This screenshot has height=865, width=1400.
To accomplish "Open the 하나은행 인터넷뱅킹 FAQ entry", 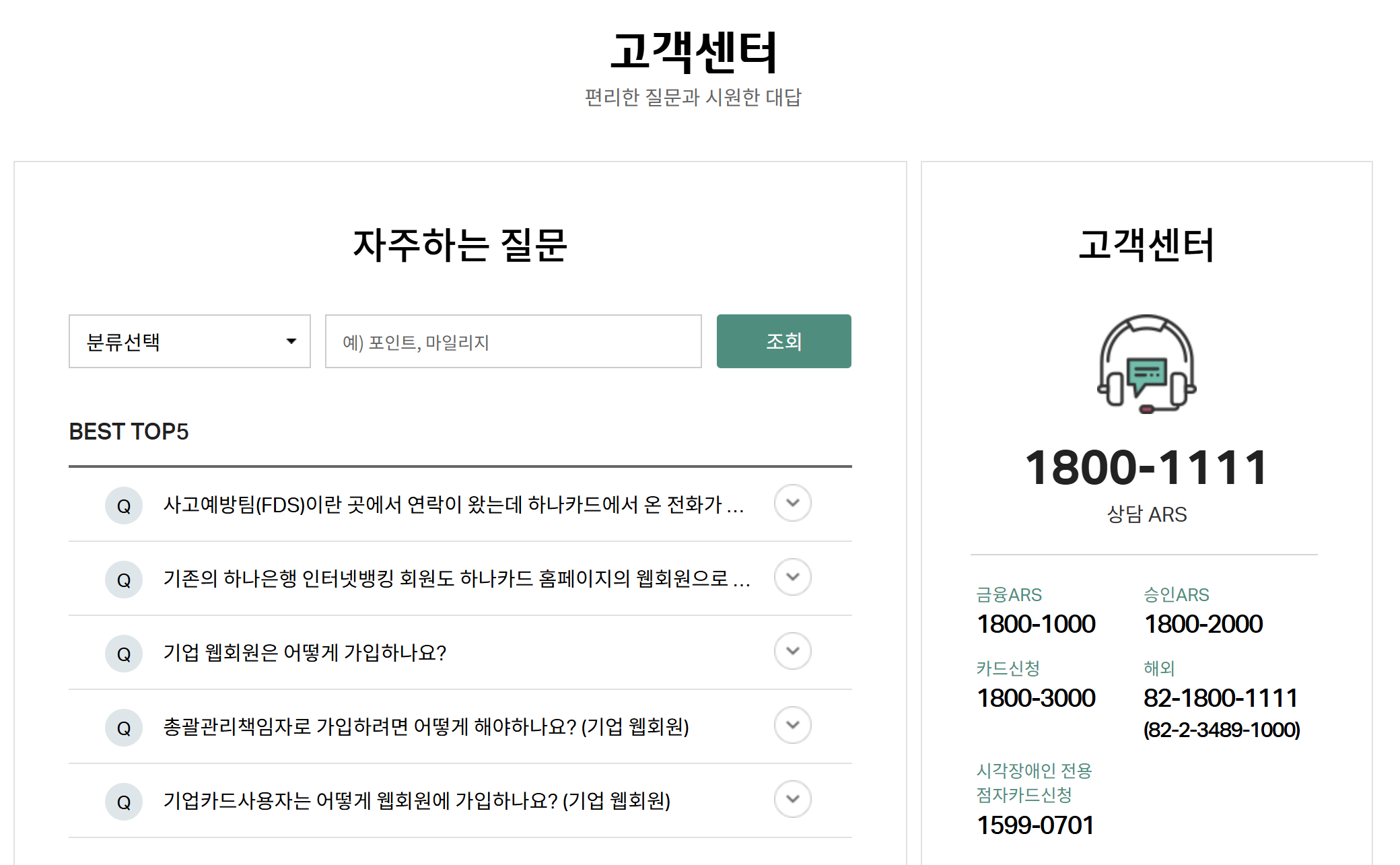I will coord(792,577).
